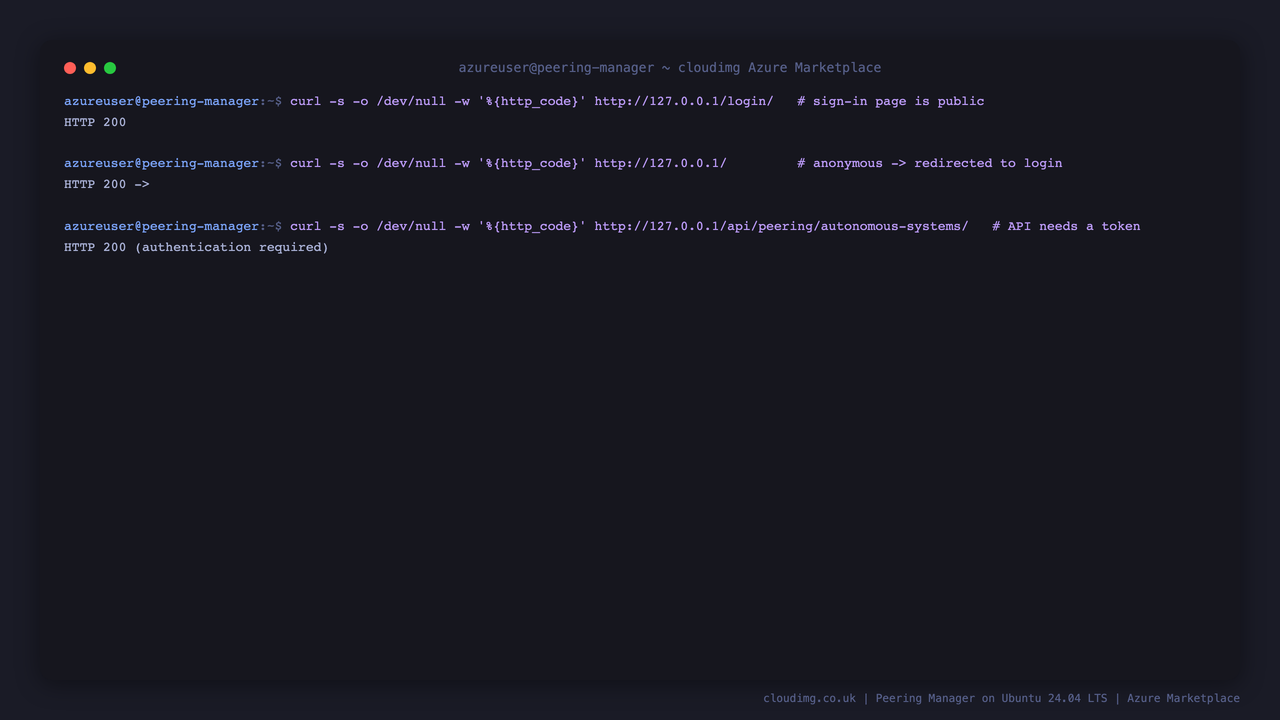Click the prompt 'azureuser@peering-manager' on the first command line
Screen dimensions: 1280x720
pyautogui.click(x=162, y=101)
